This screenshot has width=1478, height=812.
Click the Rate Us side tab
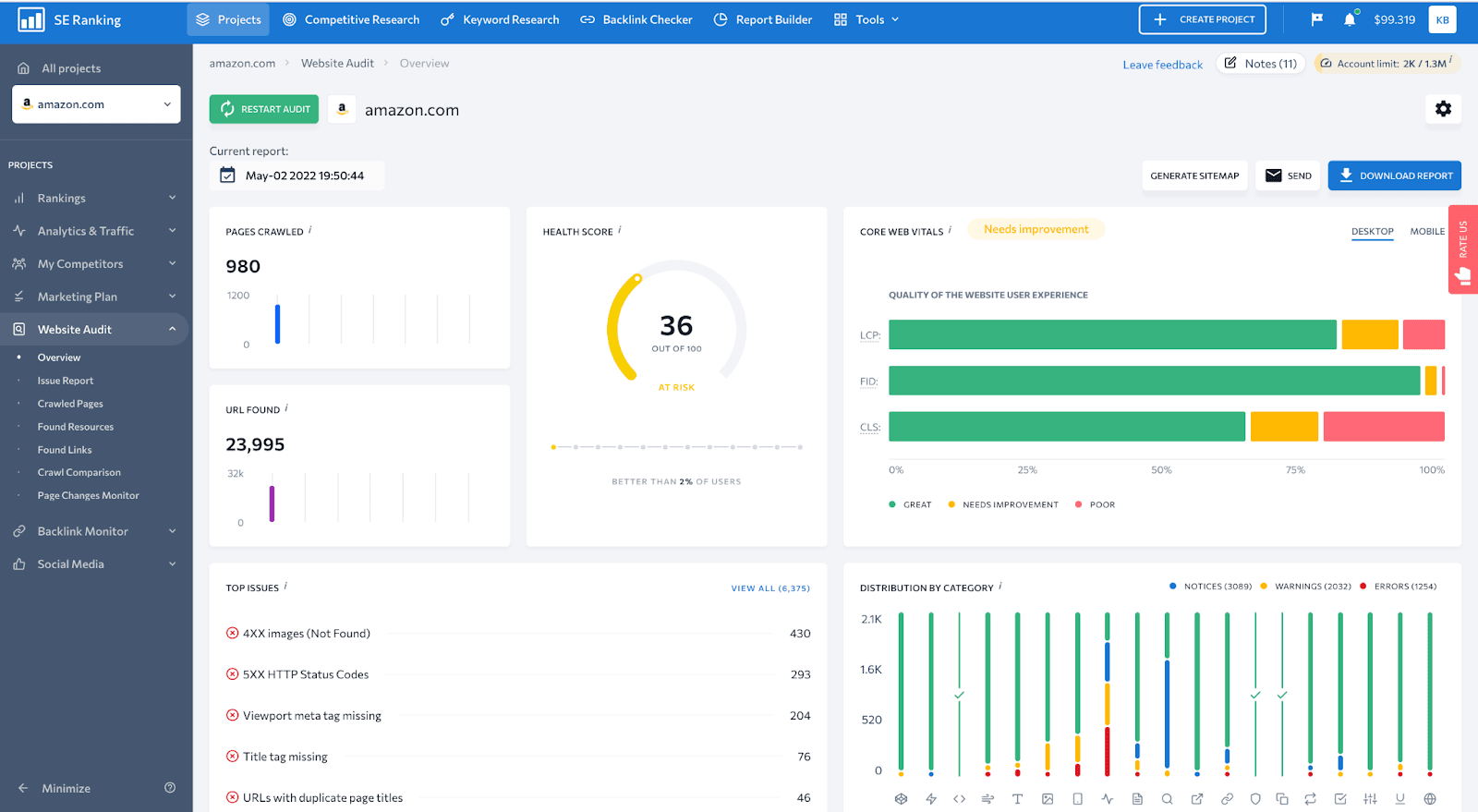(1463, 249)
